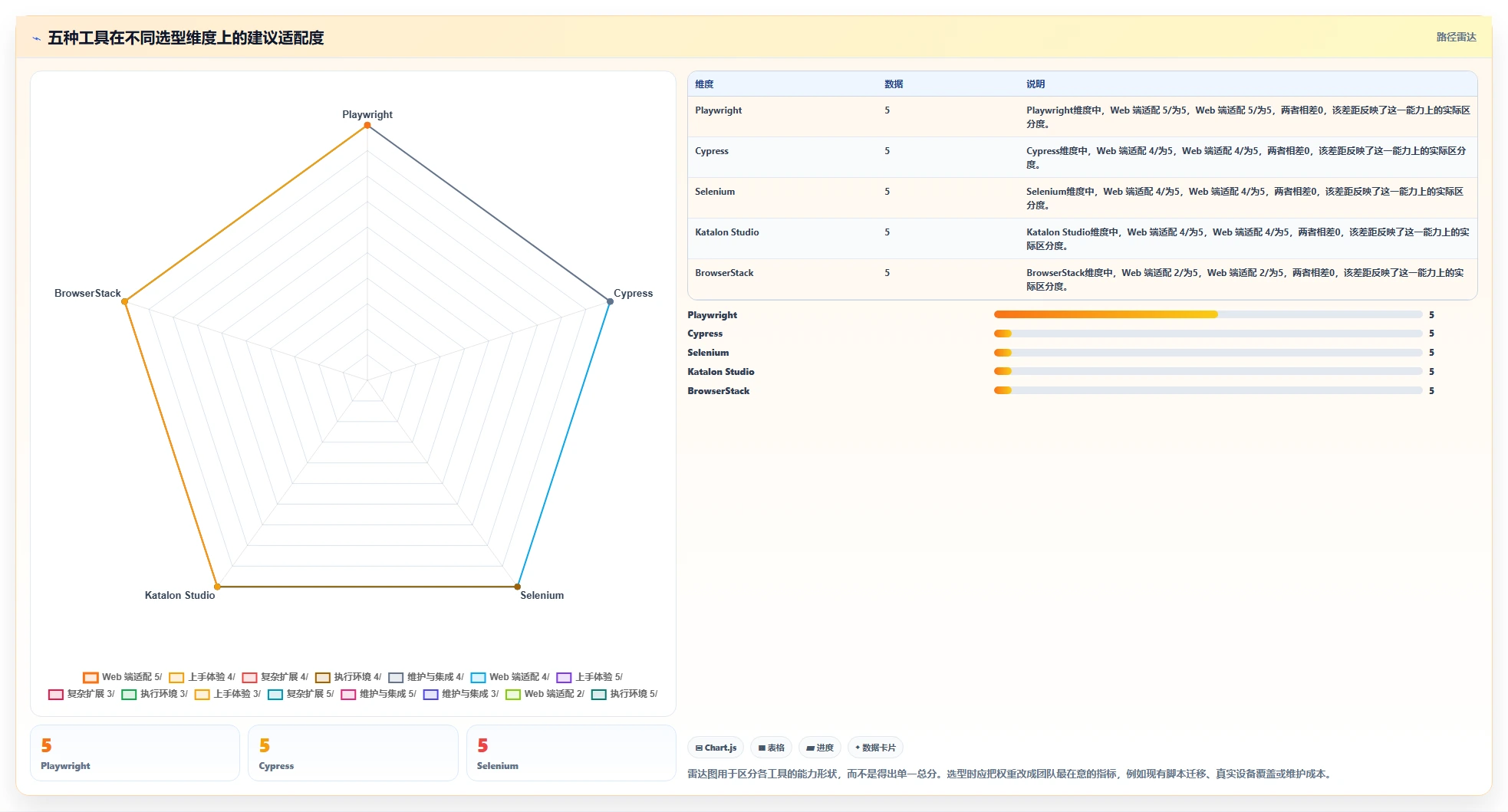
Task: Select the Cypress row name in table
Action: [712, 151]
